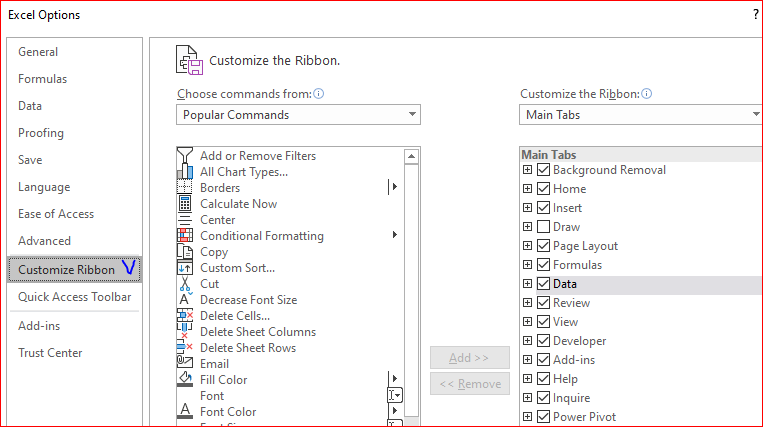Click the << Remove button

click(469, 384)
